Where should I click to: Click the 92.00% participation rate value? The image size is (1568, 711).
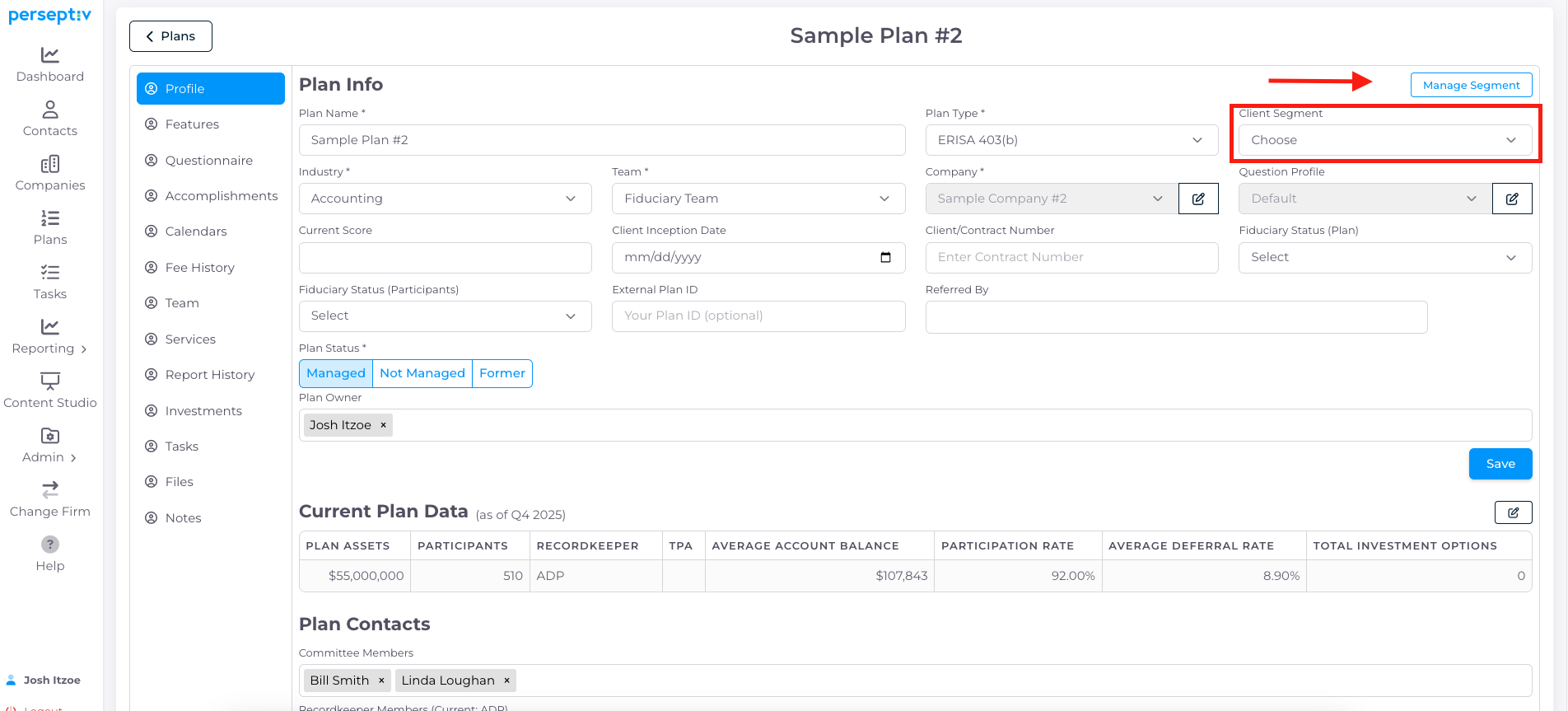coord(1072,576)
